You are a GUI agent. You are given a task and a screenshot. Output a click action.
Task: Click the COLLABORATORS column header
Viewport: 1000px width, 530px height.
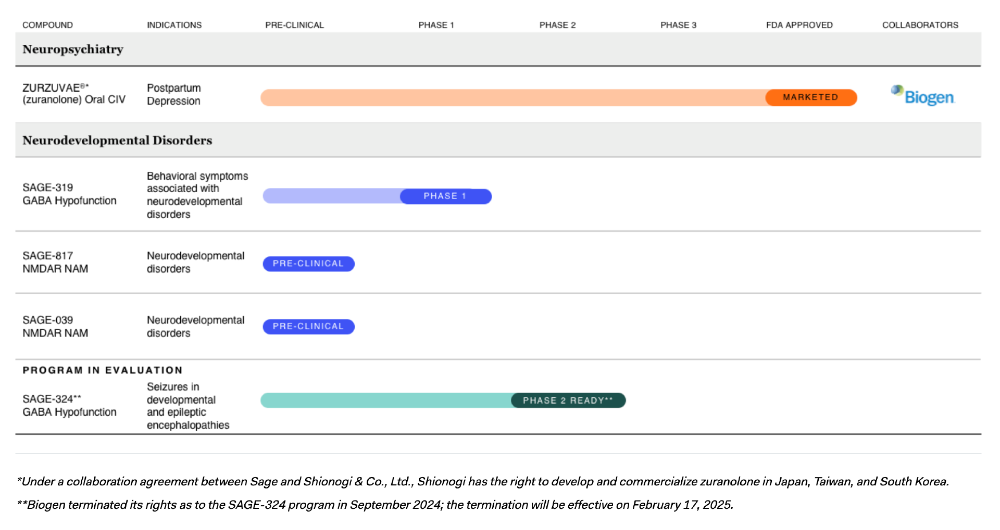click(x=920, y=25)
